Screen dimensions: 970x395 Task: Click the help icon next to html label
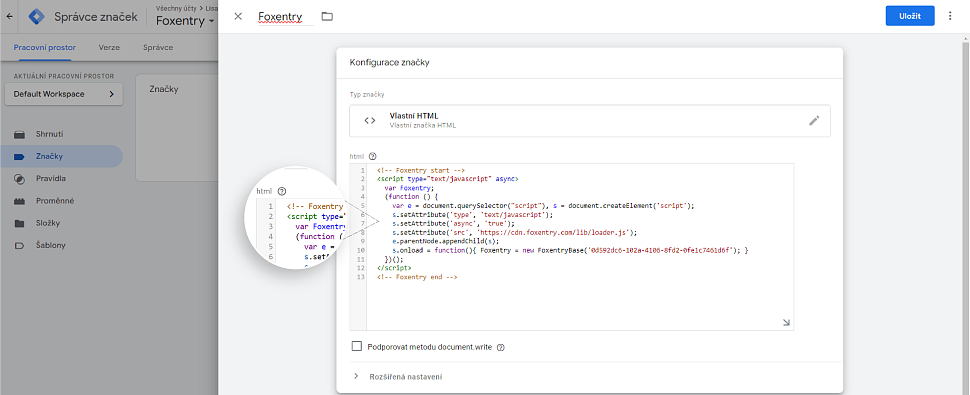click(x=372, y=156)
